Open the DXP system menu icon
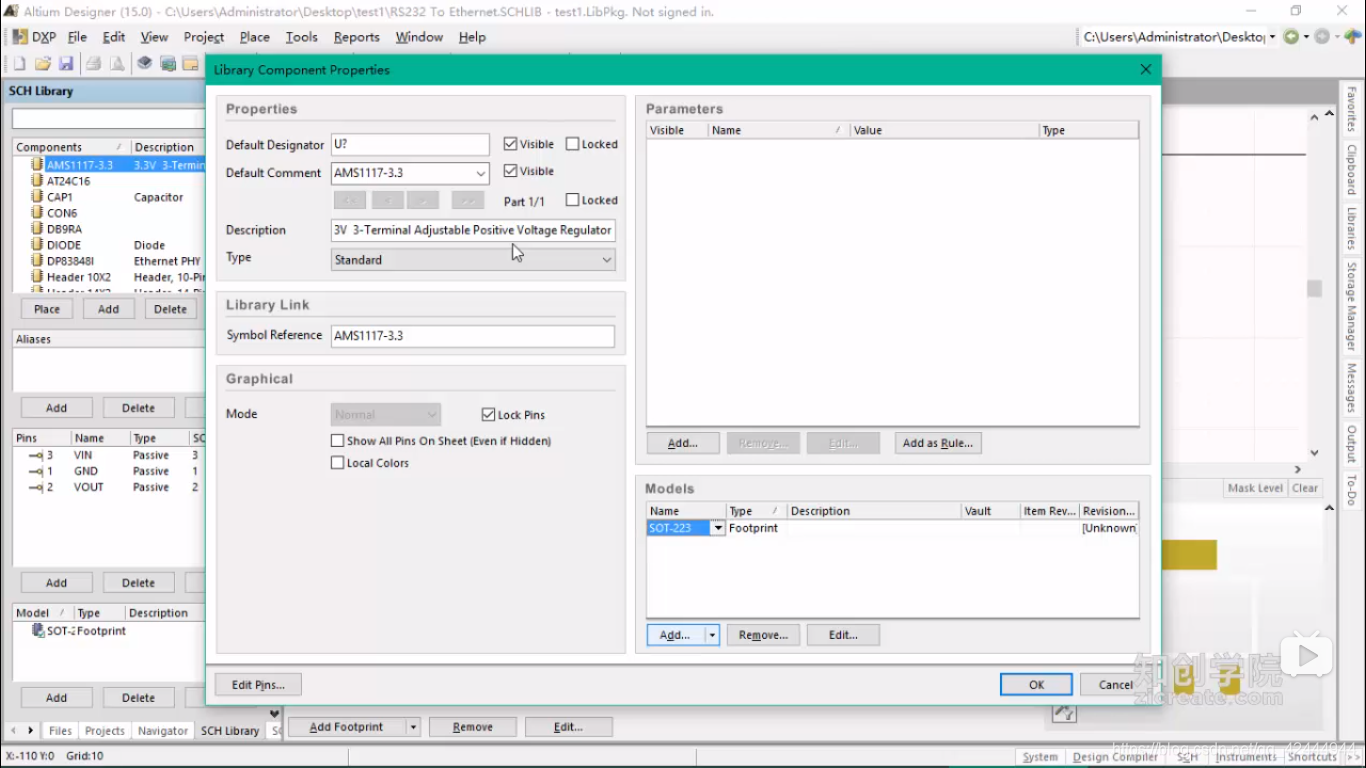This screenshot has height=768, width=1366. pyautogui.click(x=19, y=37)
